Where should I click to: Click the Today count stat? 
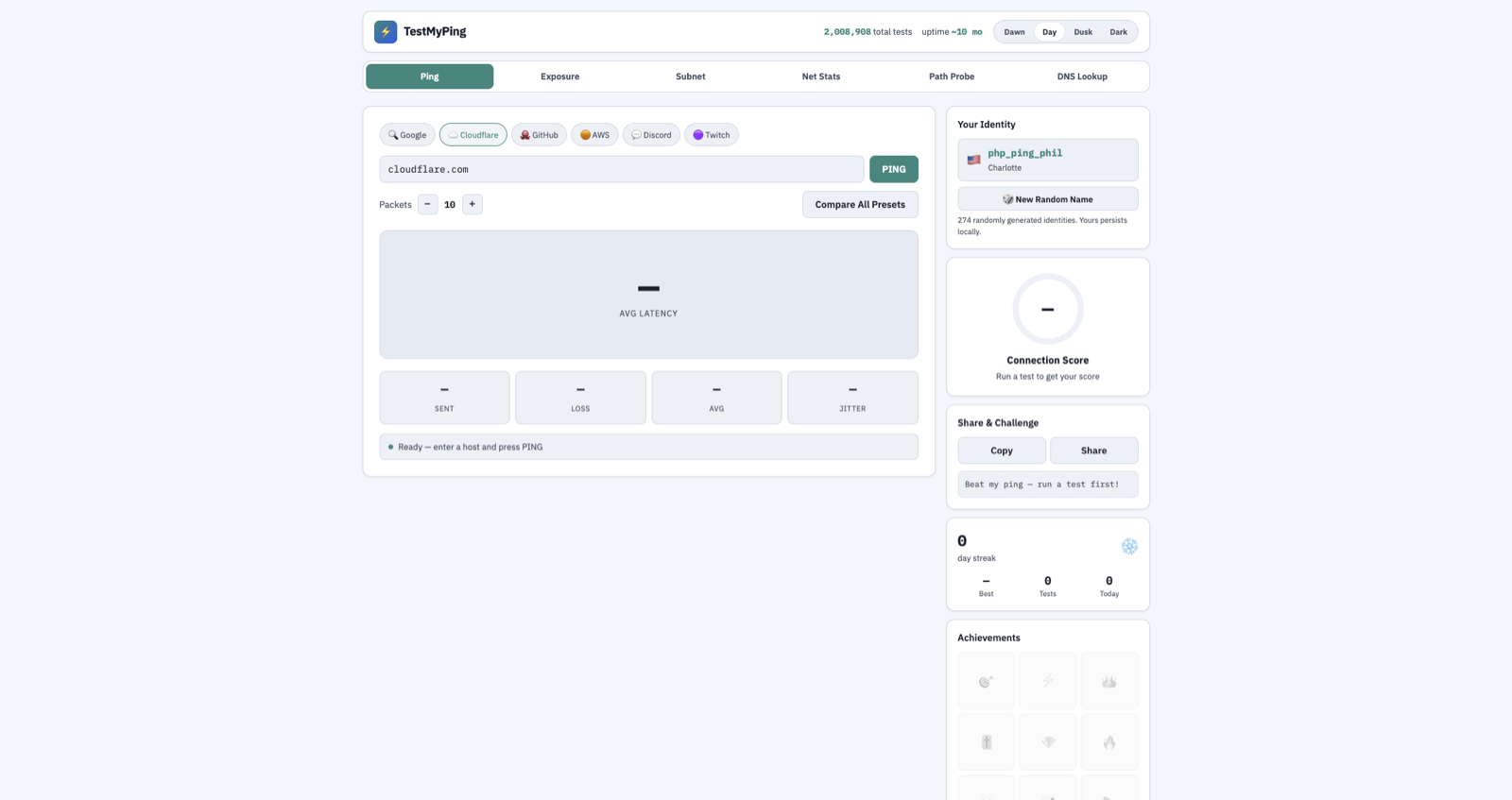(x=1109, y=587)
